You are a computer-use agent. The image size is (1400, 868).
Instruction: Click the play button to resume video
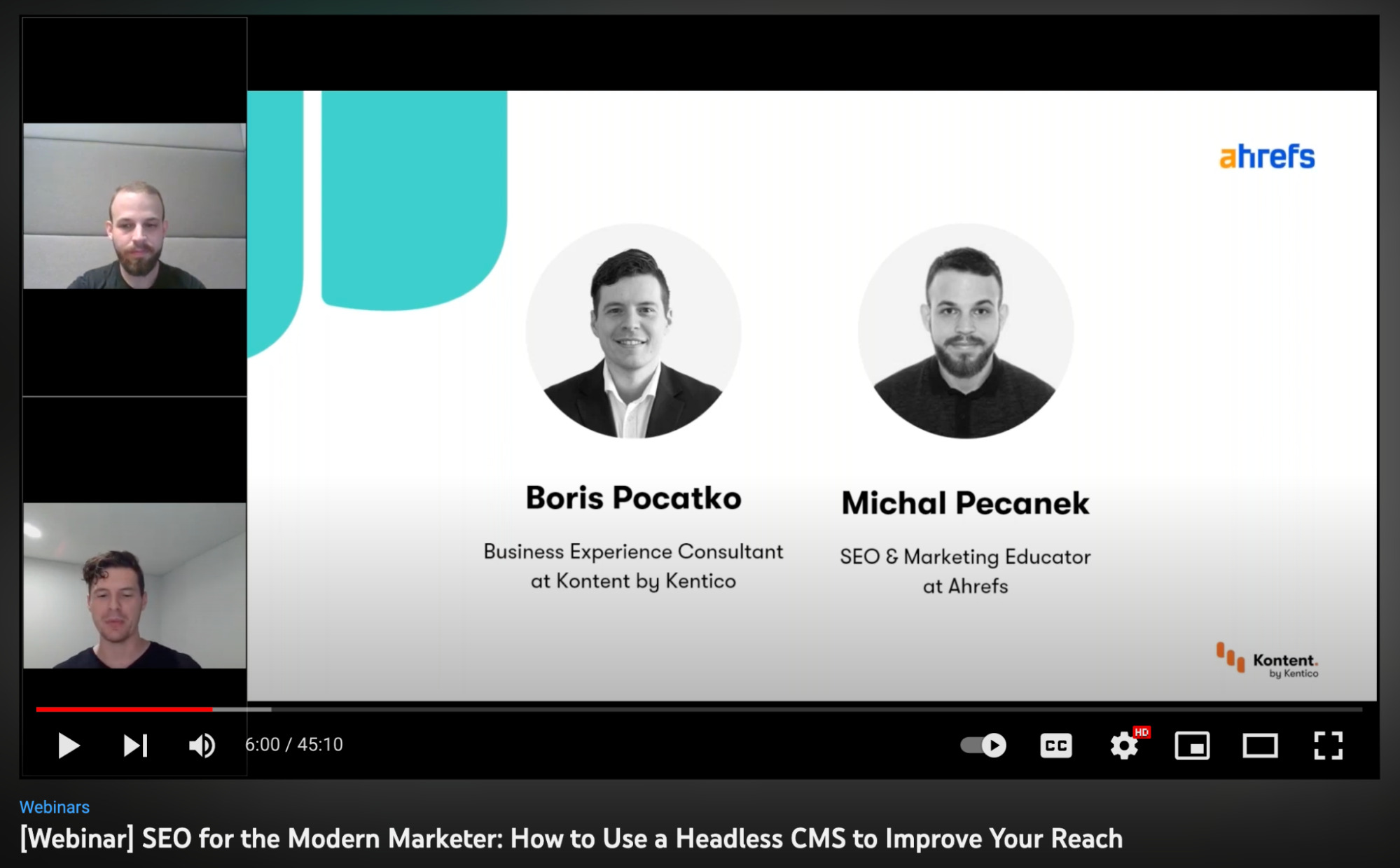click(66, 744)
